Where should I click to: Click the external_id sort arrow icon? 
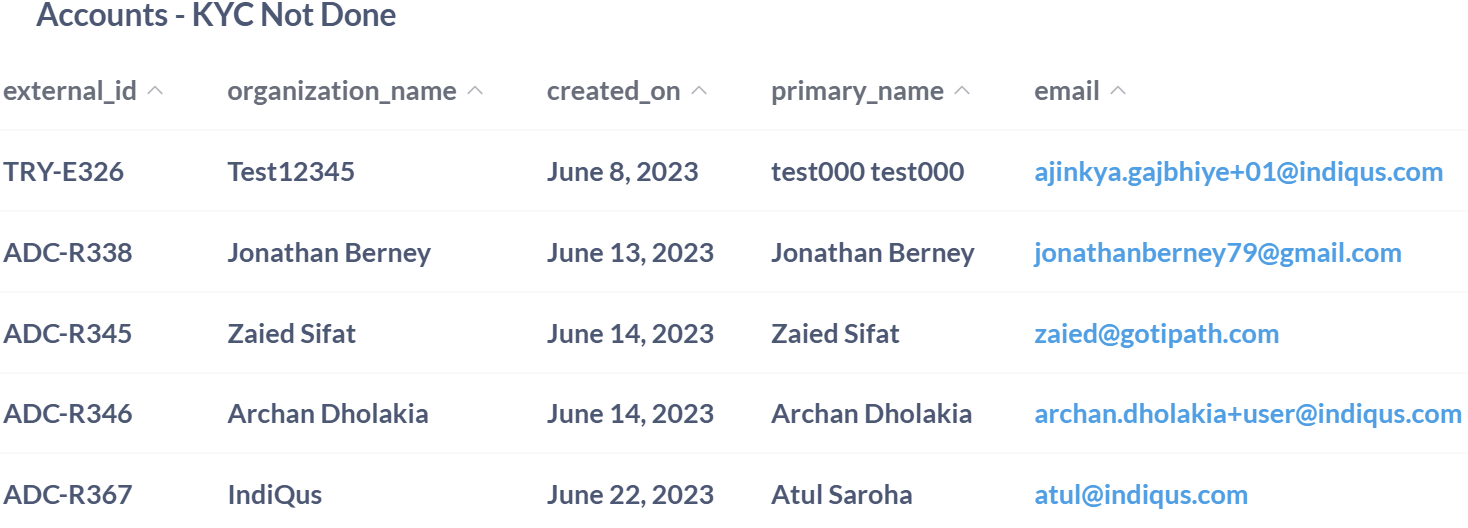point(155,91)
